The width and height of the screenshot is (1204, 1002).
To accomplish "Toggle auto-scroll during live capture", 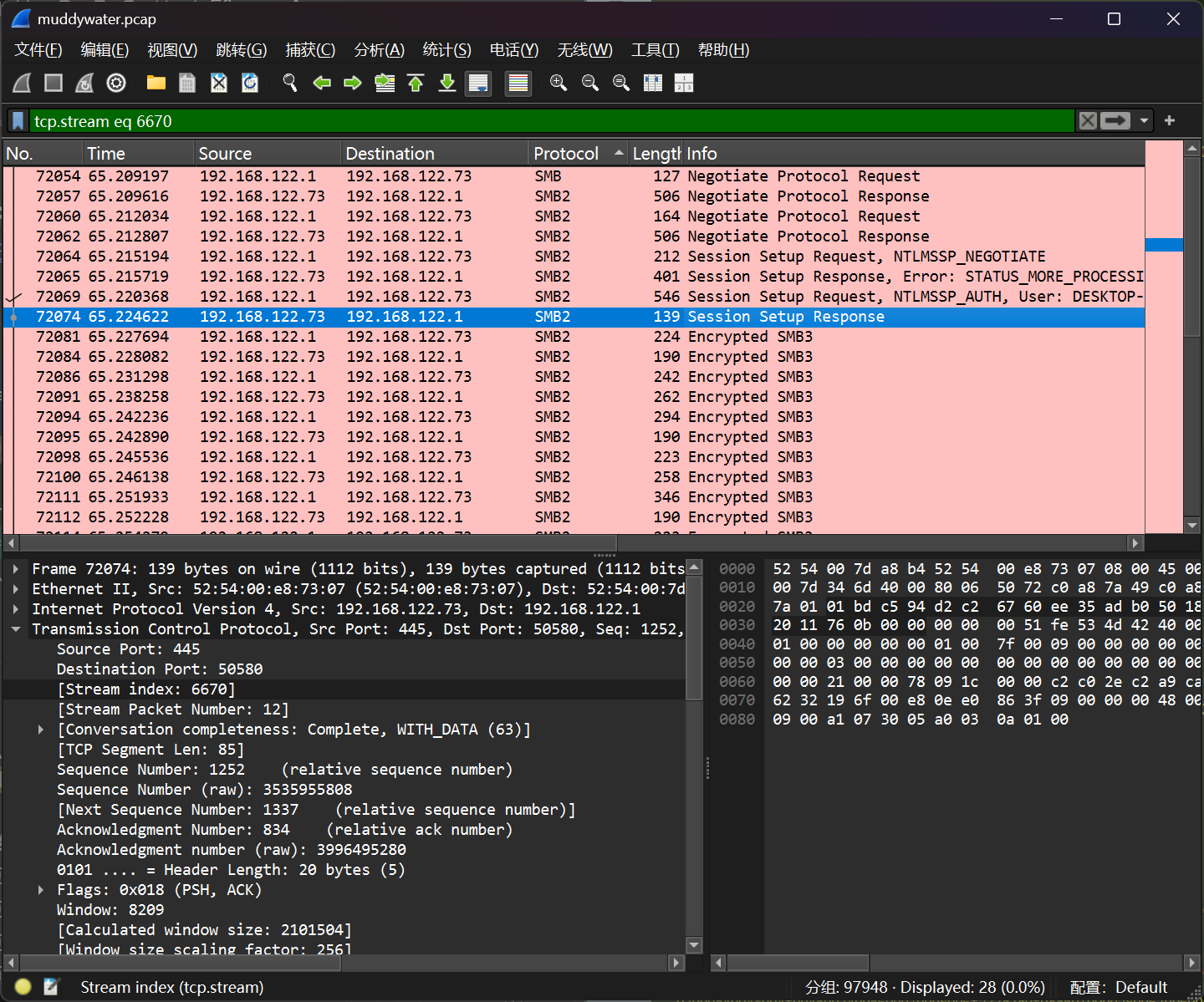I will point(478,83).
